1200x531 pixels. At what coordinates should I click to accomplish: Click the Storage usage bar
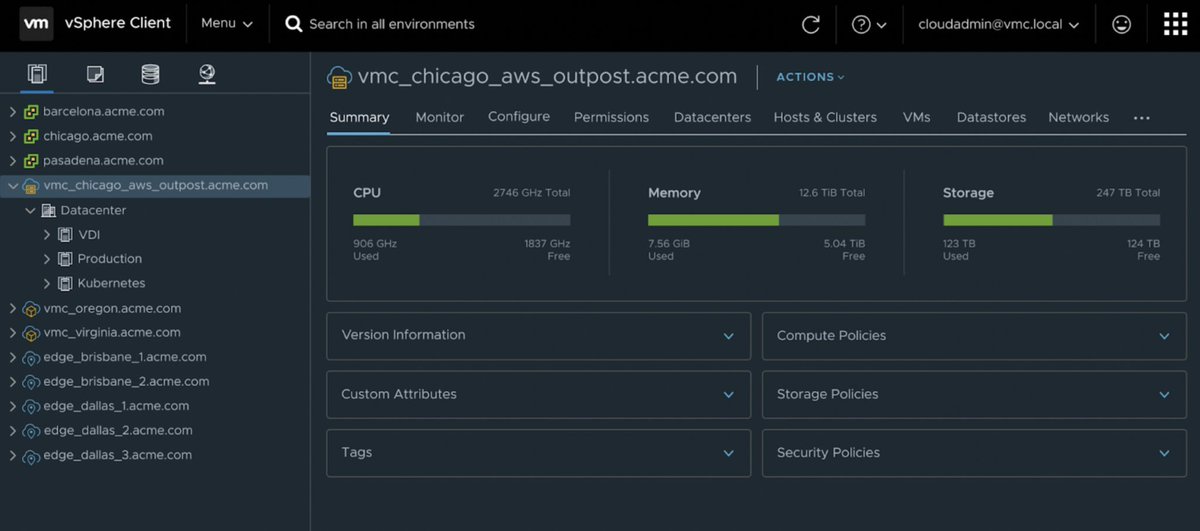[x=1051, y=220]
